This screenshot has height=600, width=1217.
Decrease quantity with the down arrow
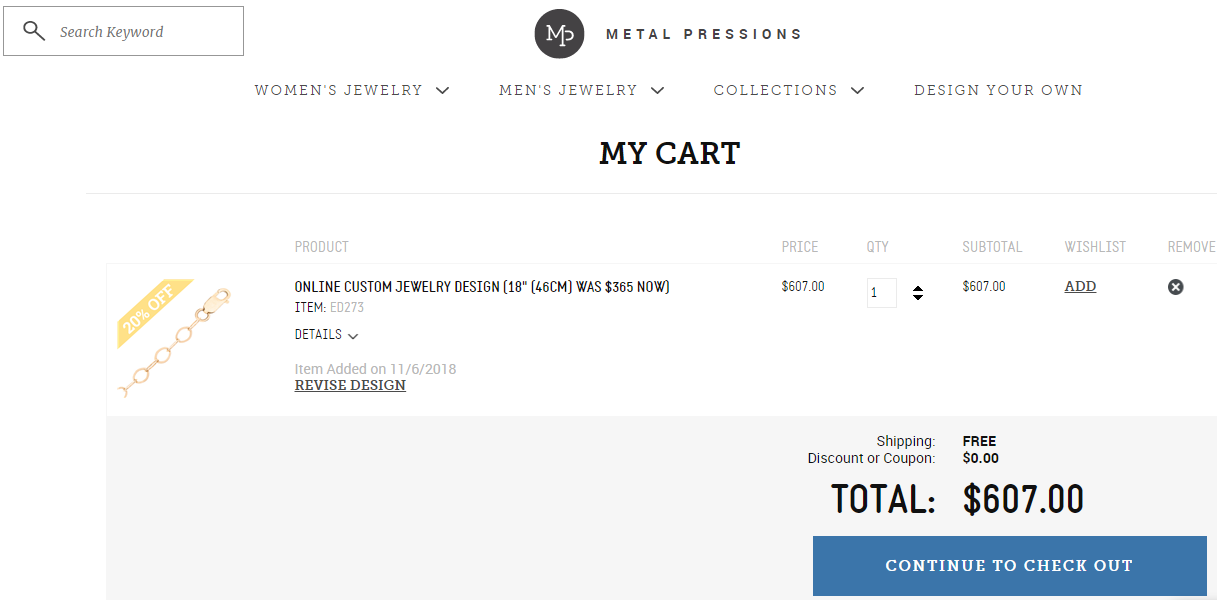pyautogui.click(x=918, y=297)
